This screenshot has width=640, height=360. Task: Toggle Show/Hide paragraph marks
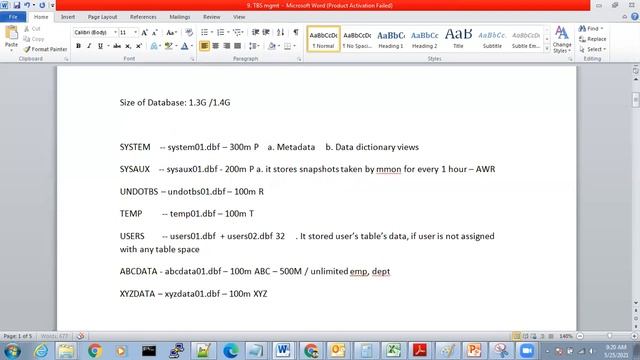tap(296, 32)
